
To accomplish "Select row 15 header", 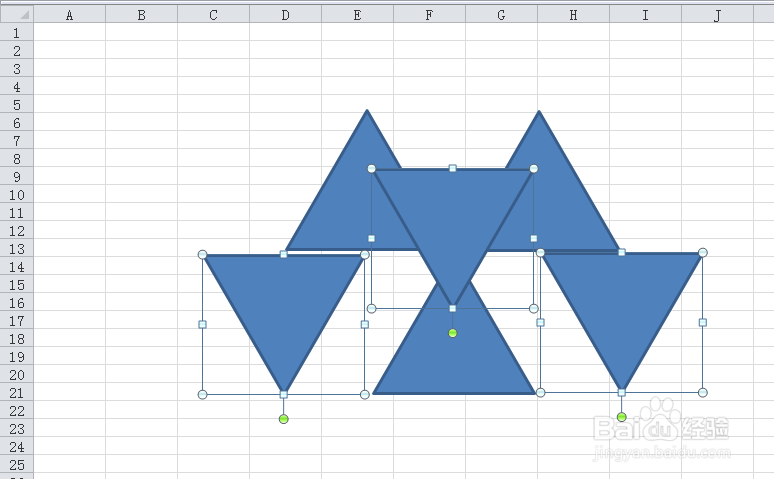I will [17, 284].
